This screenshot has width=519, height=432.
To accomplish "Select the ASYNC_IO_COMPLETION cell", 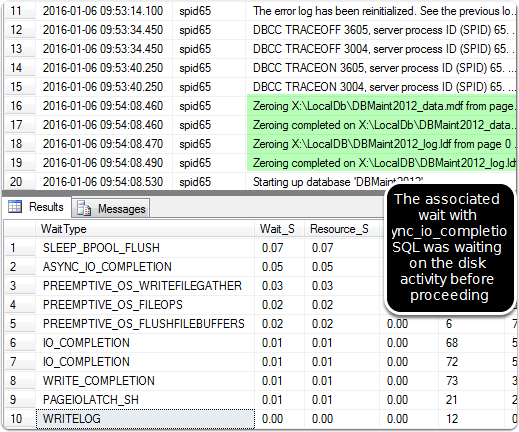I will 145,267.
